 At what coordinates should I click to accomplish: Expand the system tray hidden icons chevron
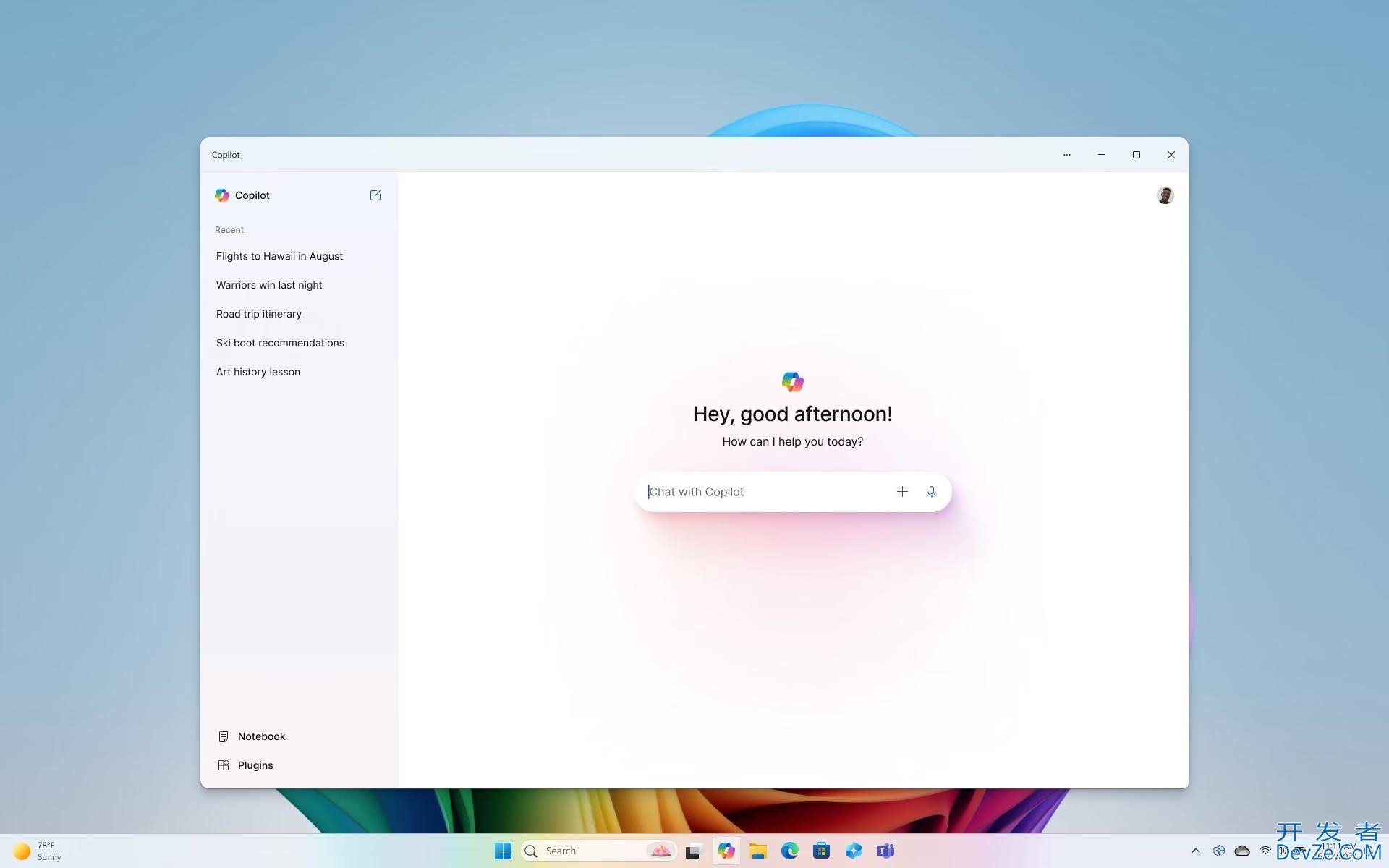coord(1196,851)
